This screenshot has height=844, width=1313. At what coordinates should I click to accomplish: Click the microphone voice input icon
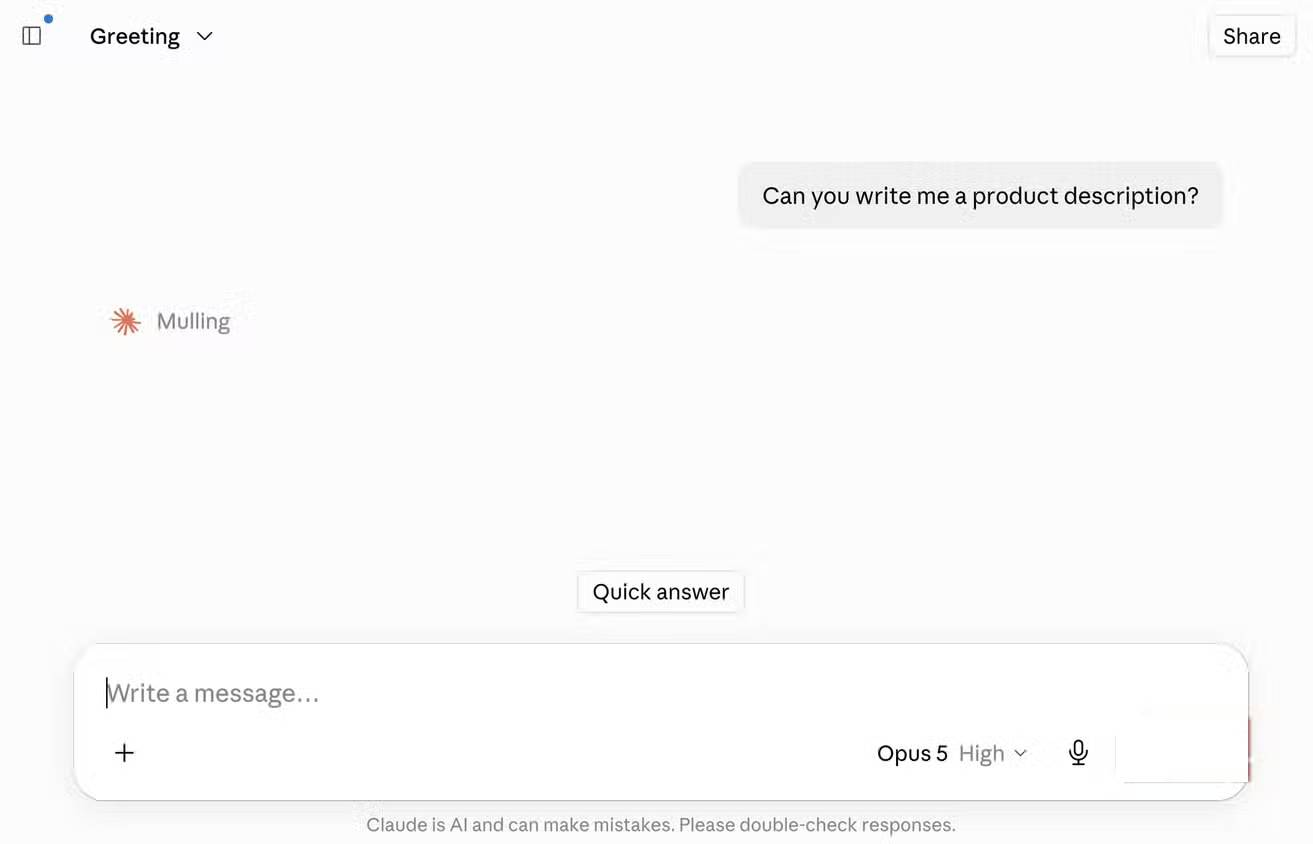(1078, 753)
